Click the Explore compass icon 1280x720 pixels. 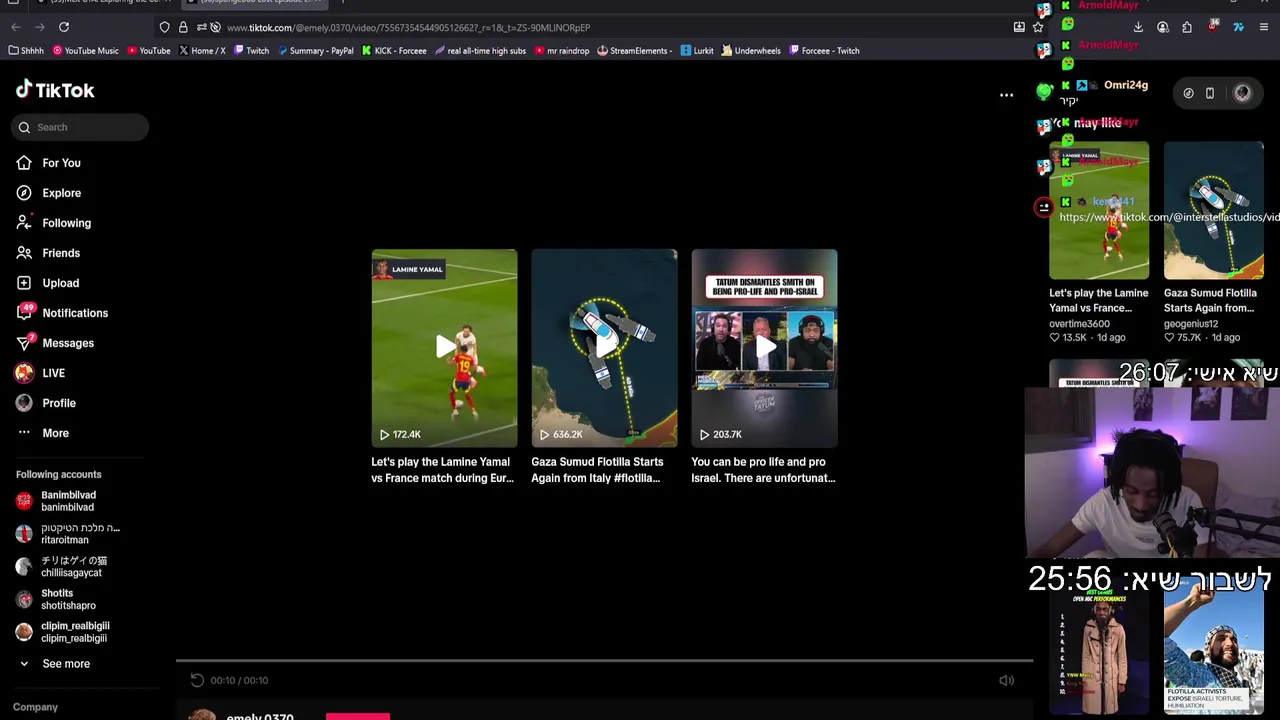click(x=24, y=193)
